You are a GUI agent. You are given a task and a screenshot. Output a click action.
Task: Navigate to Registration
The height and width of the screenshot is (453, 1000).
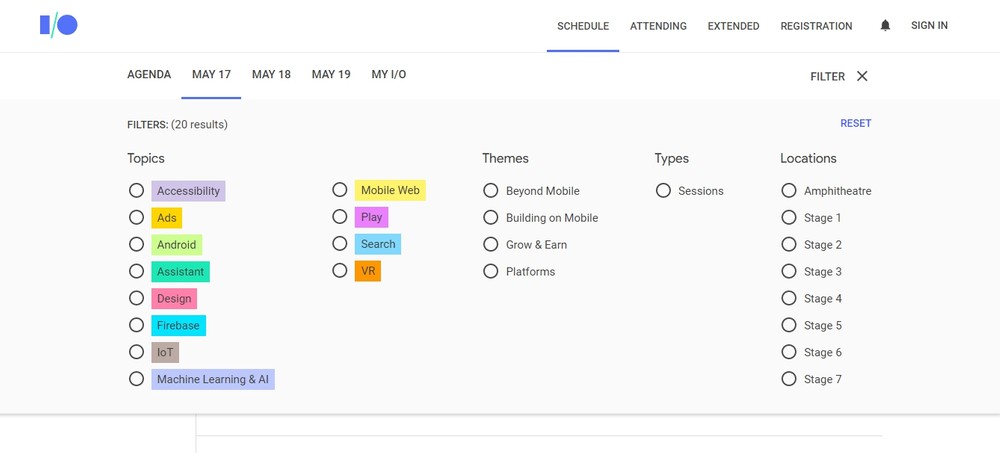[x=816, y=26]
